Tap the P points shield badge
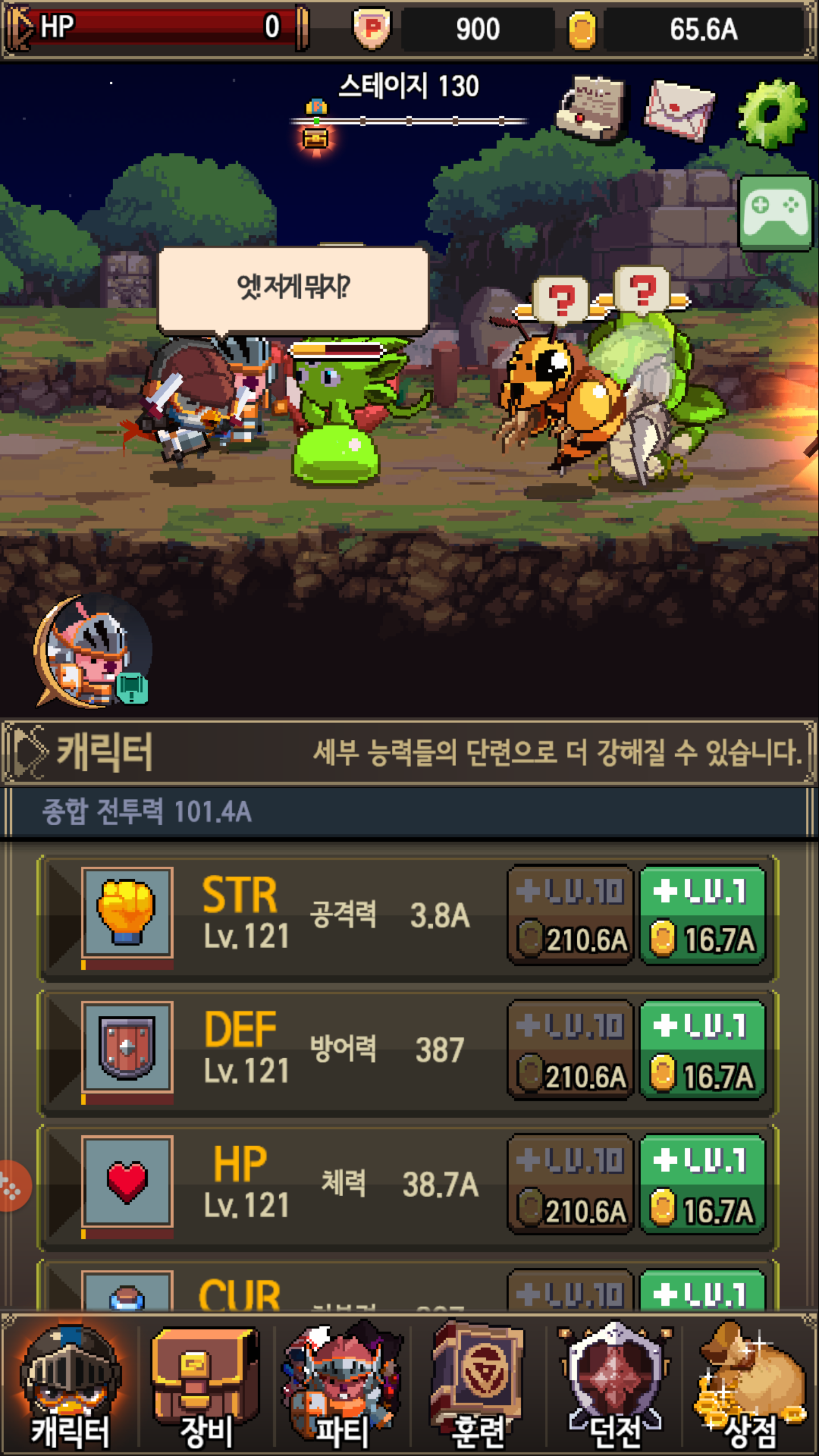Viewport: 819px width, 1456px height. pyautogui.click(x=373, y=28)
